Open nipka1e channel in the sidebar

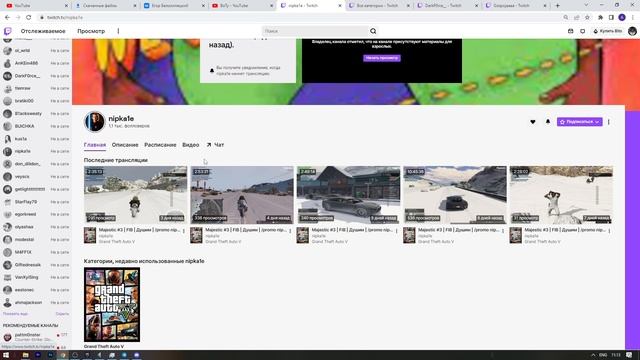[x=36, y=151]
